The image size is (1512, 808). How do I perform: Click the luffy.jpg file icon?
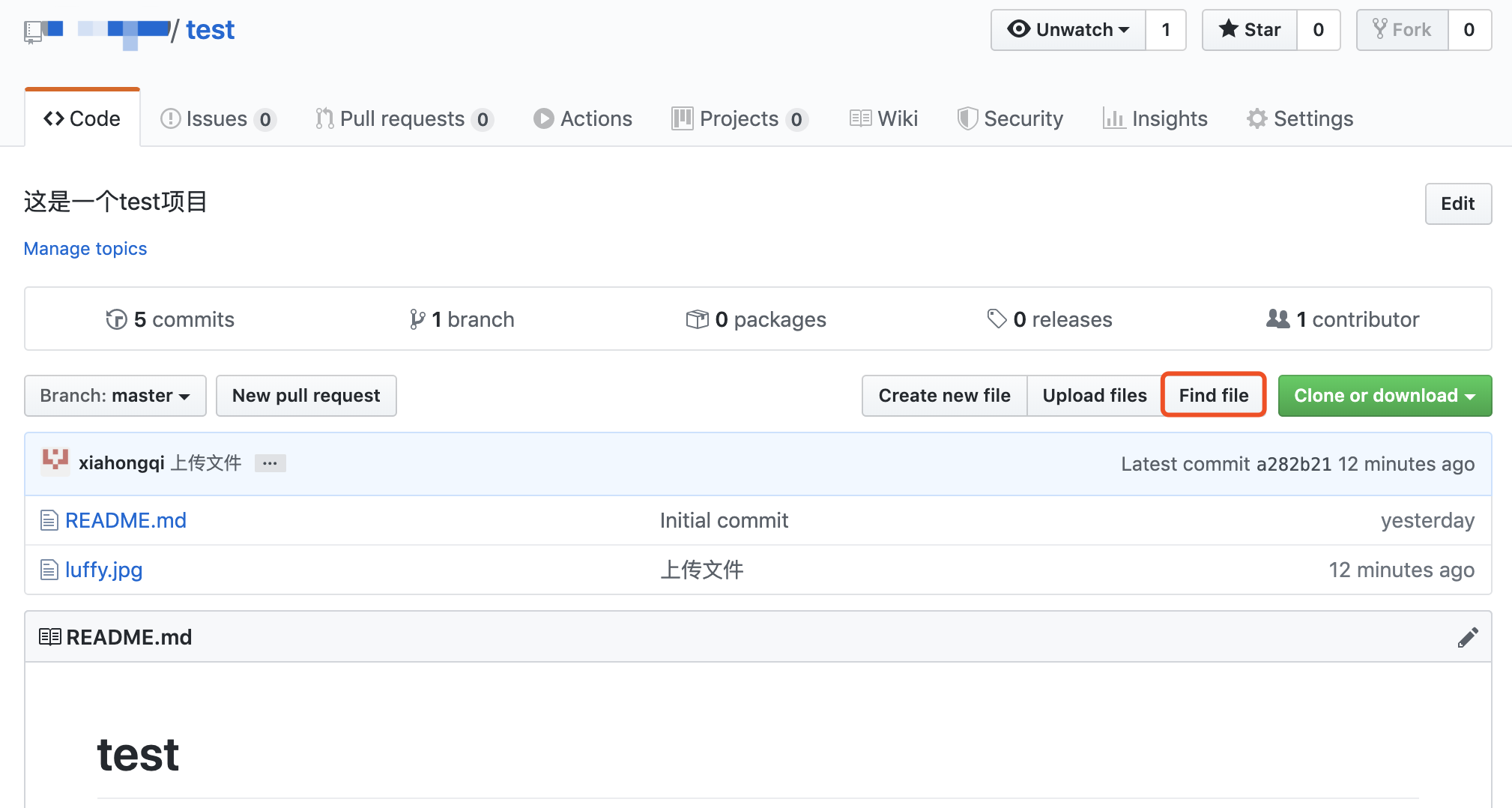pos(49,570)
